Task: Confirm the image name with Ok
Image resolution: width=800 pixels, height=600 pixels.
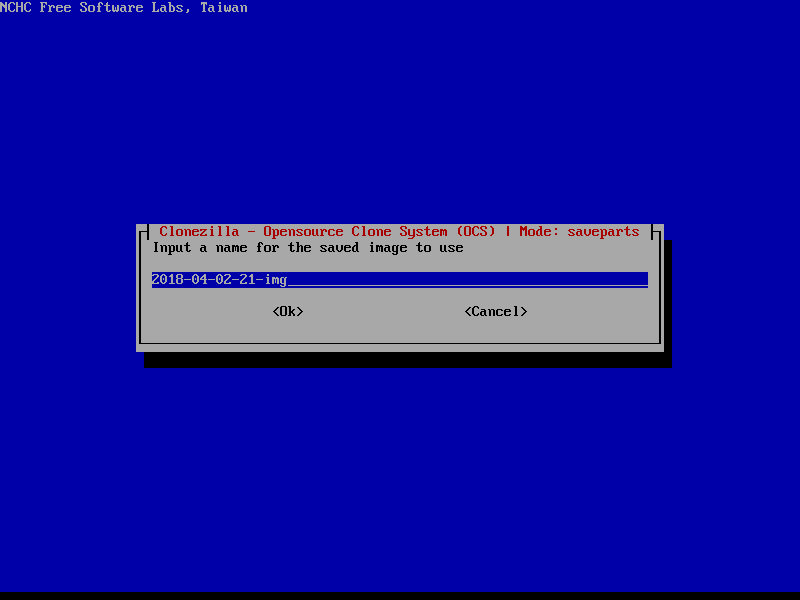Action: pyautogui.click(x=288, y=311)
